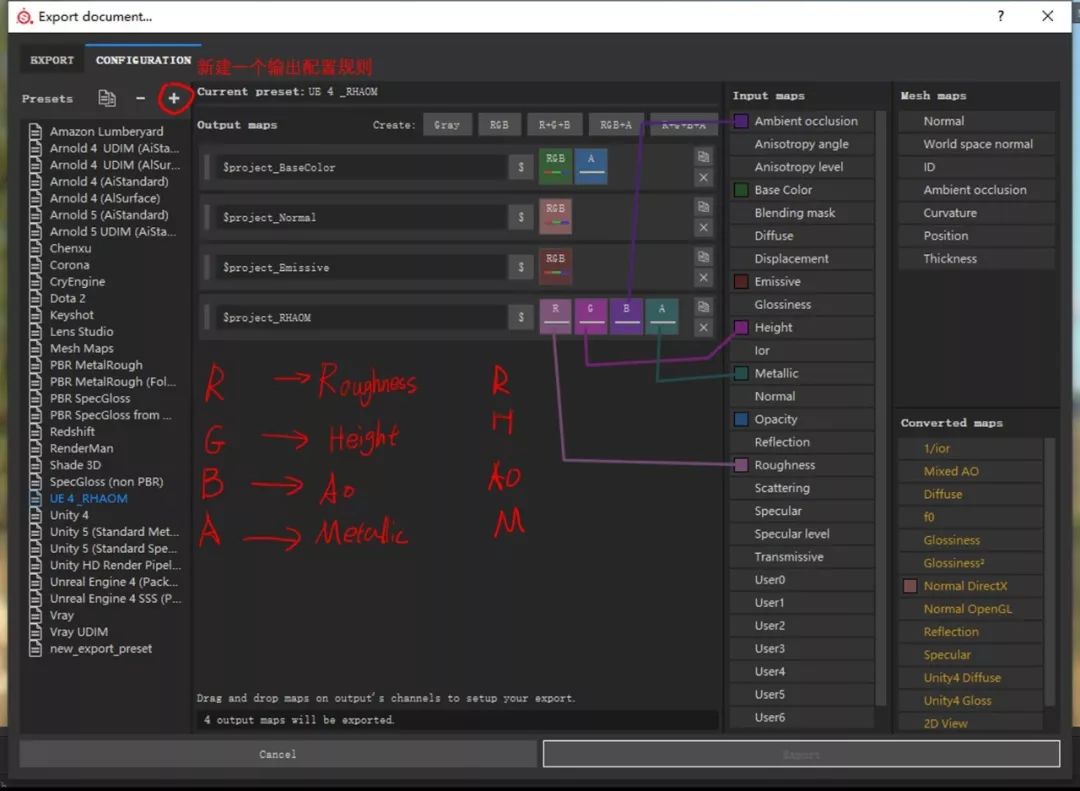Image resolution: width=1080 pixels, height=791 pixels.
Task: Create a new export preset with plus icon
Action: point(174,98)
